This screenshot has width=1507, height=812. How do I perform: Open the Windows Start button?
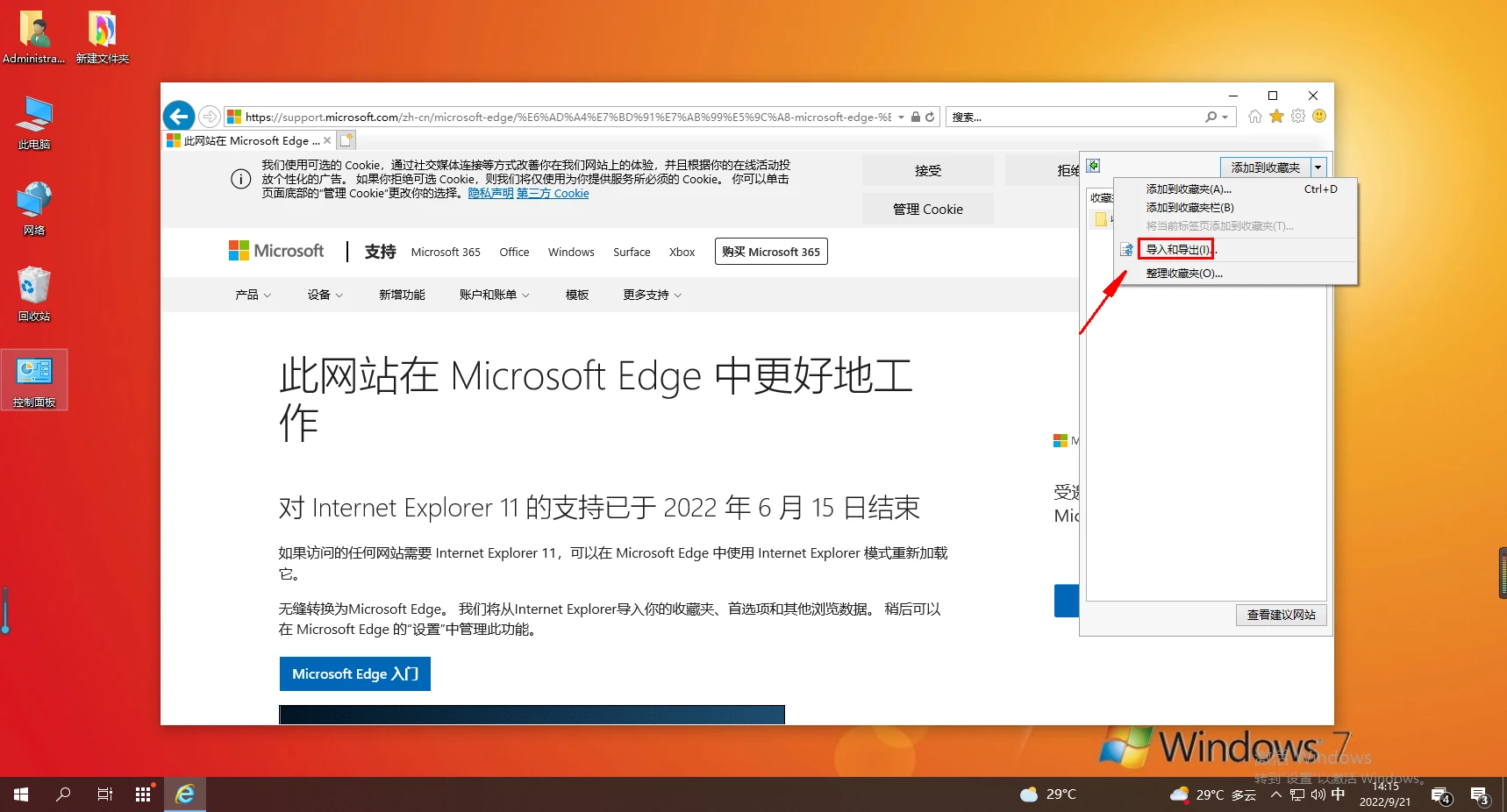(x=21, y=794)
